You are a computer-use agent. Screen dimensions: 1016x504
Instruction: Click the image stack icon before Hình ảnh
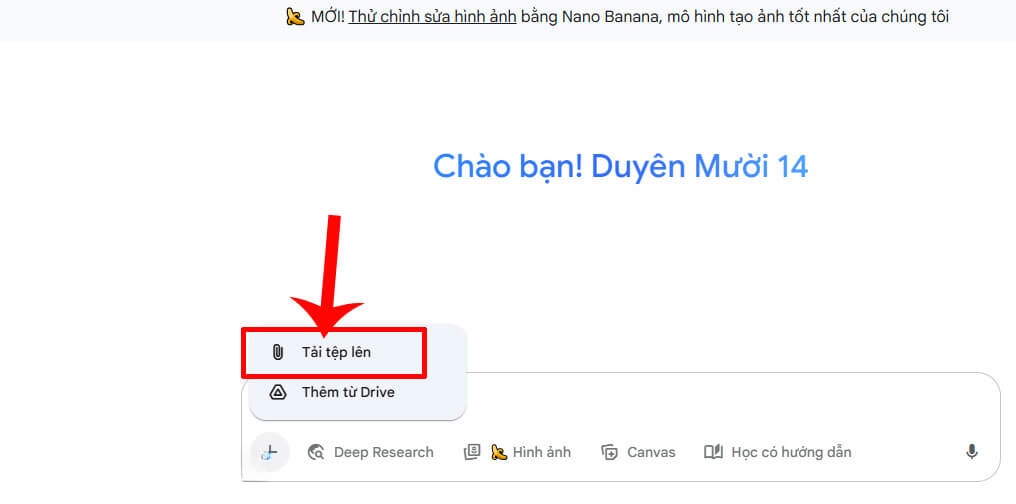(x=472, y=452)
